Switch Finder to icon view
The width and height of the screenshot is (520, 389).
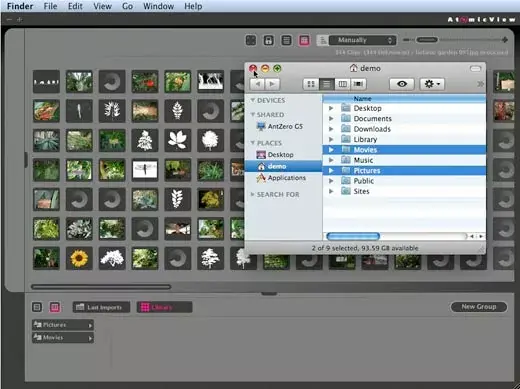click(x=311, y=84)
